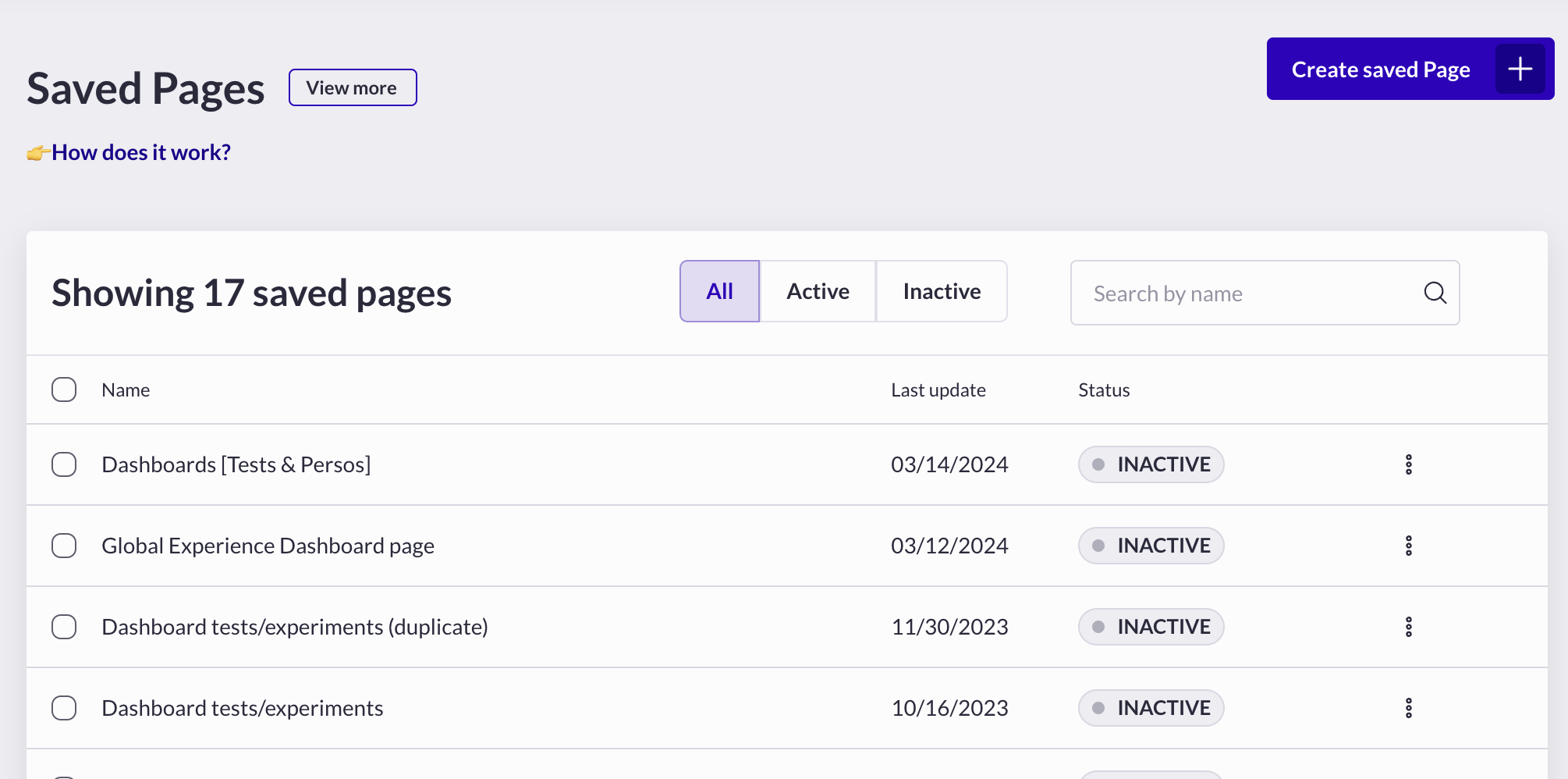The image size is (1568, 779).
Task: Open kebab menu for Dashboard tests/experiments 10/16/2023 row
Action: pos(1409,708)
